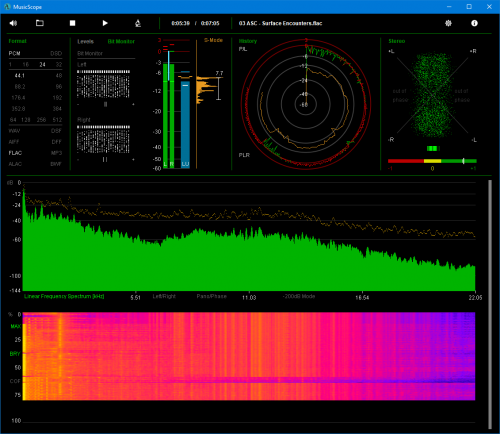Click the vertical scrollbar on right edge
This screenshot has width=500, height=434.
click(x=490, y=304)
